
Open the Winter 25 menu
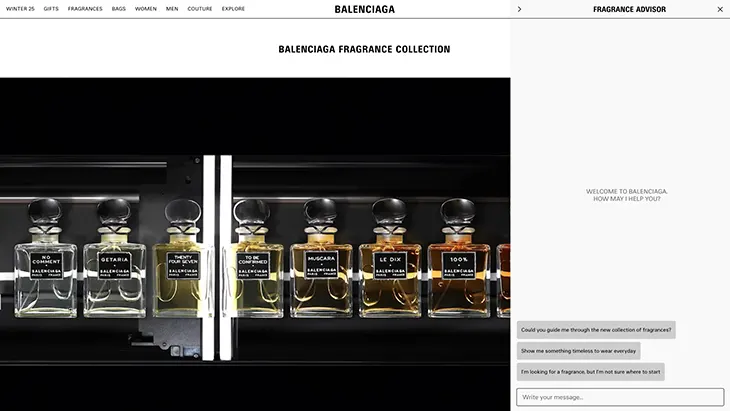click(20, 9)
